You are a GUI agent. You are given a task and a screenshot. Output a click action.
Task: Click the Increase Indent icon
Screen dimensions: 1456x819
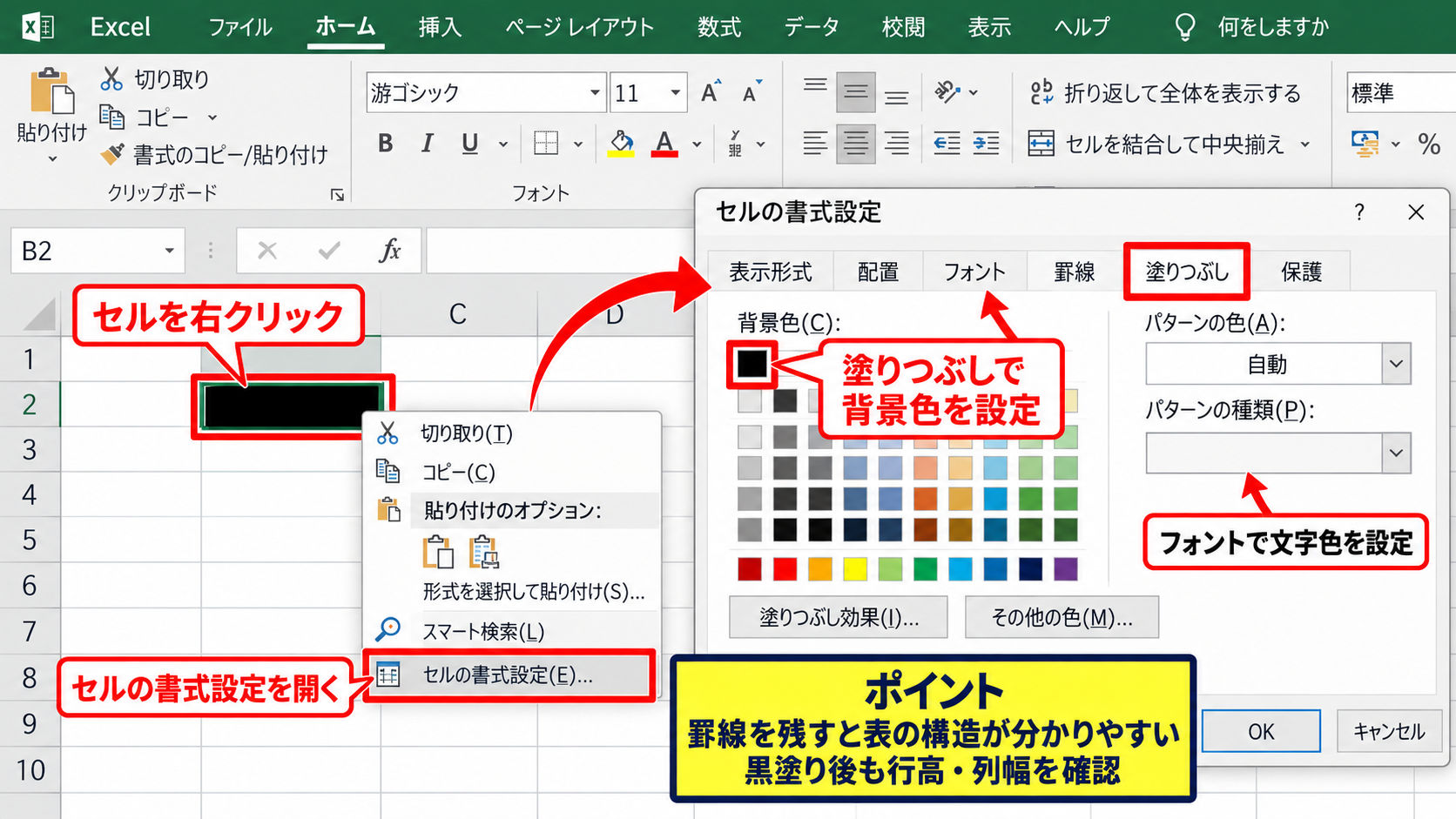click(x=986, y=144)
